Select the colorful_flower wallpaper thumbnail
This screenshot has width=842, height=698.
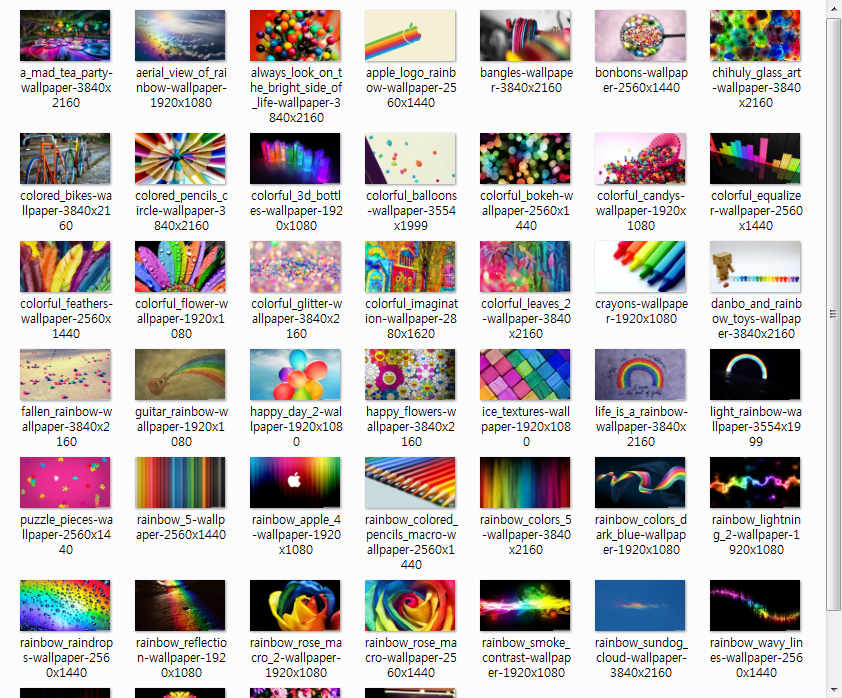pos(180,266)
